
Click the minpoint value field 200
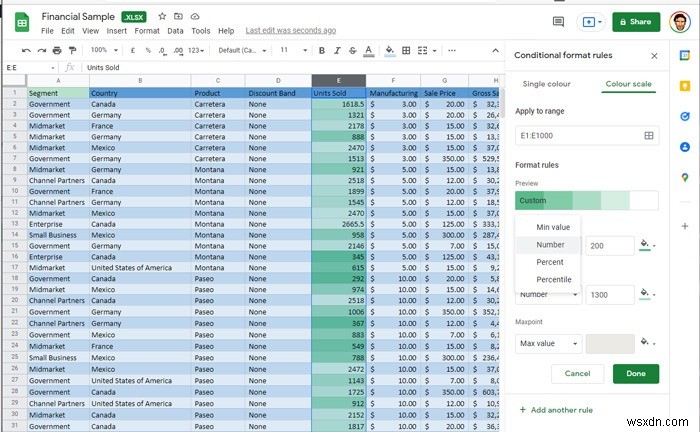[610, 246]
